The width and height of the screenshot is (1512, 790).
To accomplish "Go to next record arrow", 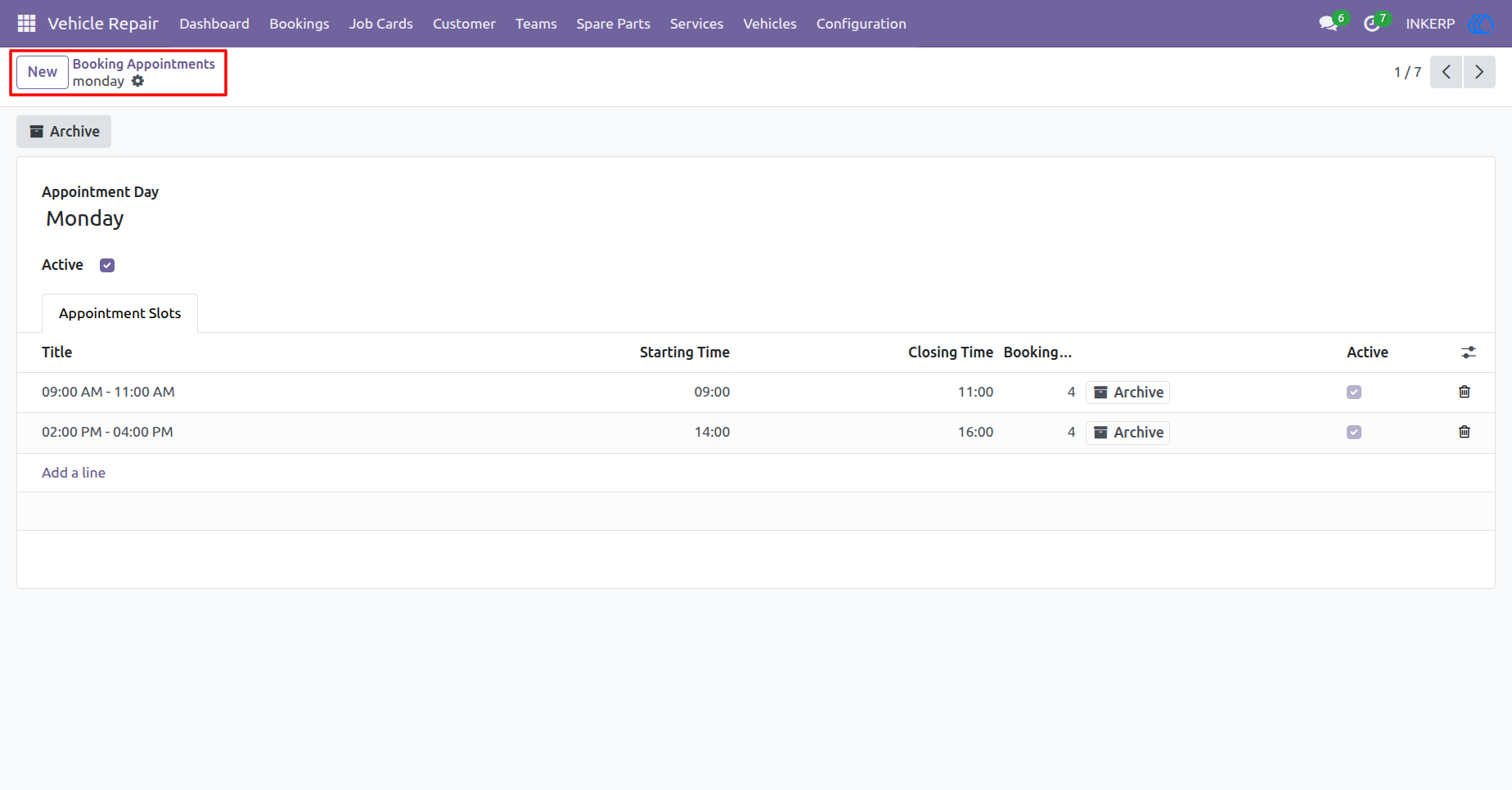I will [1479, 72].
